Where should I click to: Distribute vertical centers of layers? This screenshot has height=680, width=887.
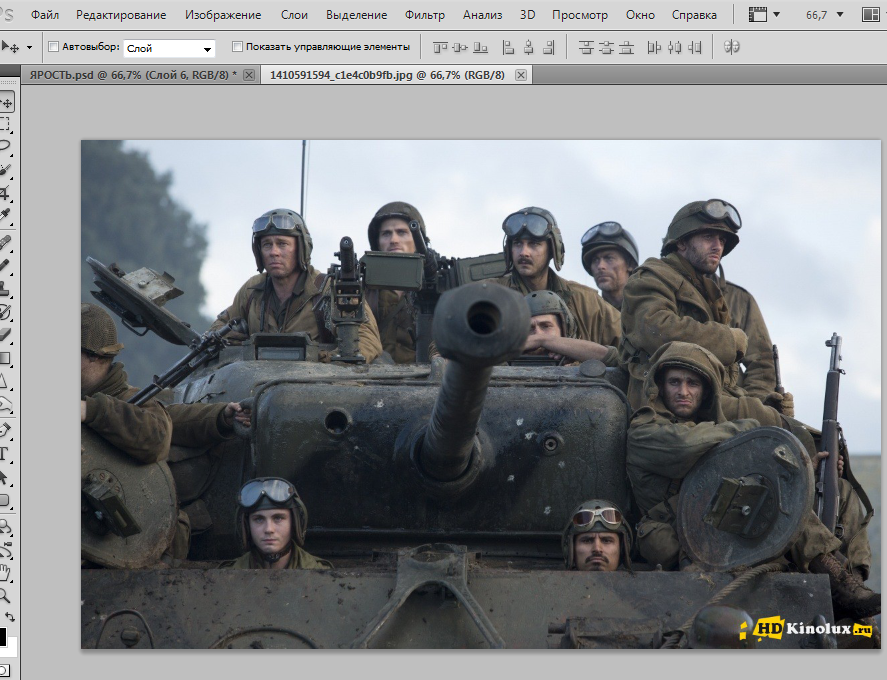(606, 48)
